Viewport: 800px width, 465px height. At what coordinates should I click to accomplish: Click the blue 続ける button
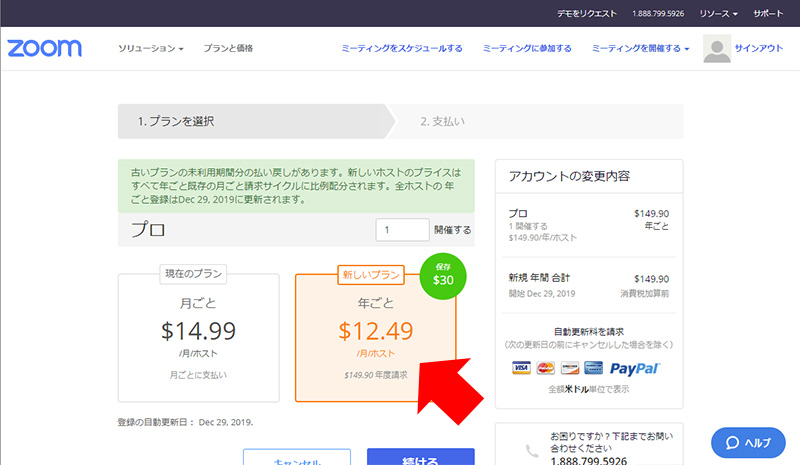pos(420,458)
